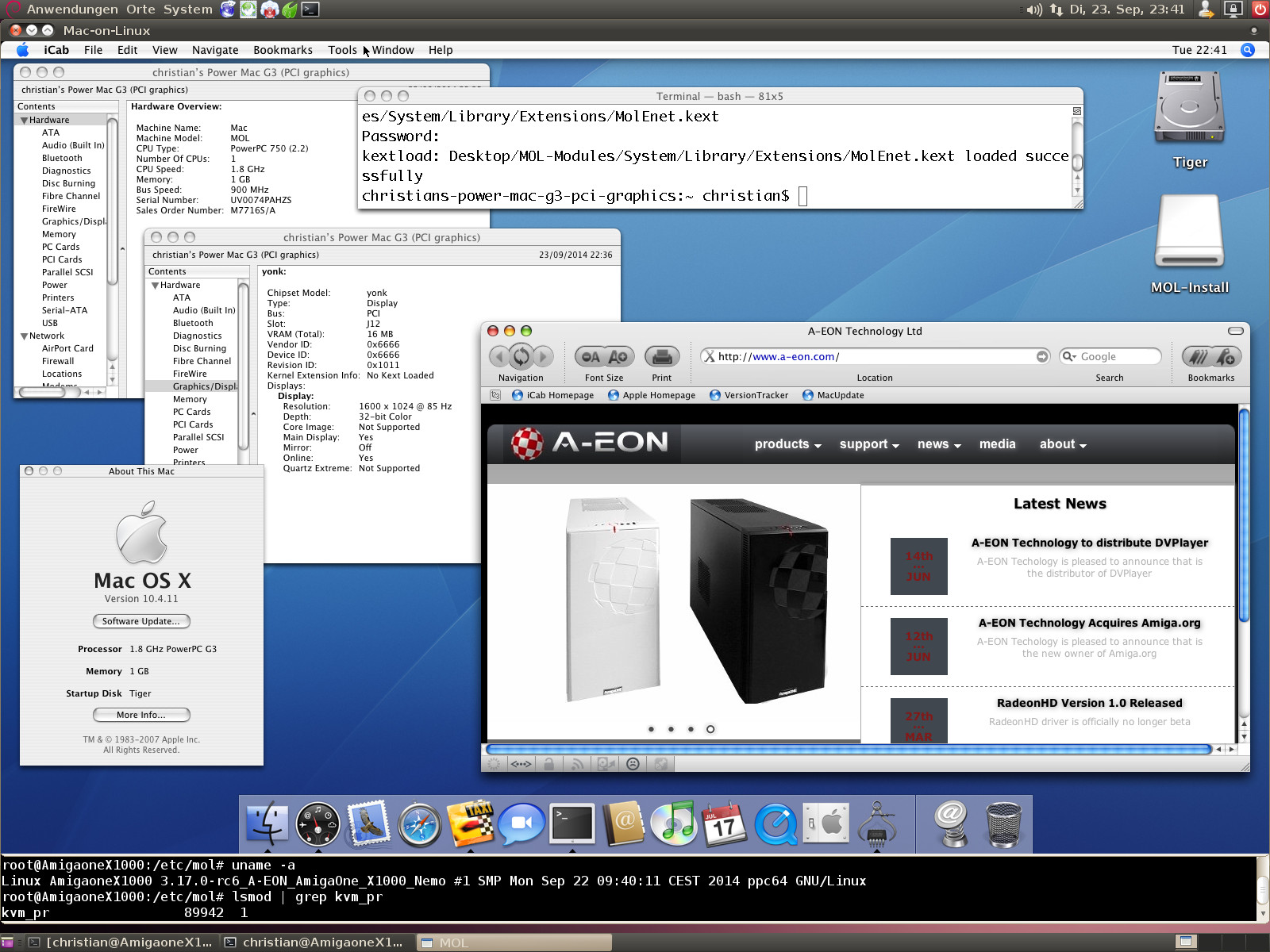The image size is (1270, 952).
Task: Select fourth carousel dot on A-EON page
Action: 710,729
